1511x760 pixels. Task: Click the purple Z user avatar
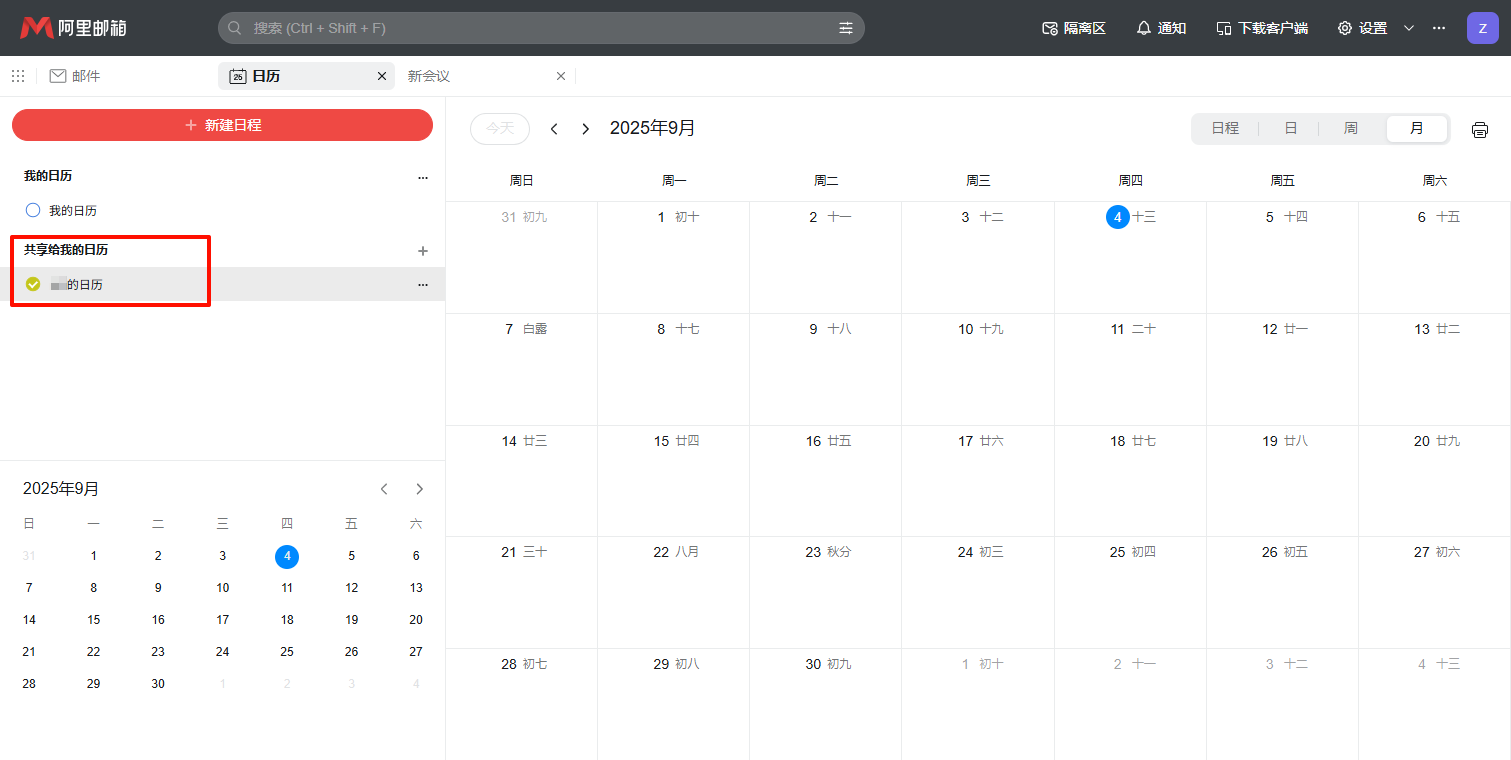[1482, 28]
